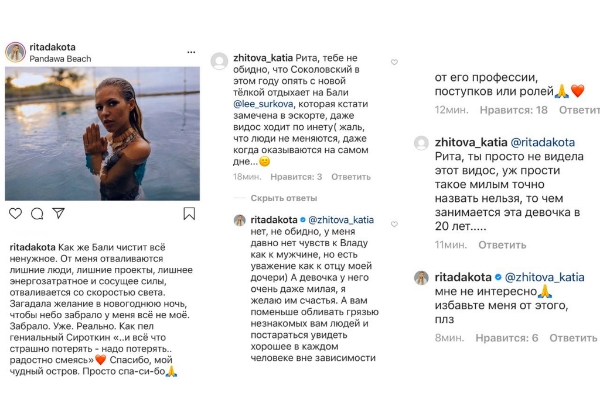
Task: Open the post photo of woman in water
Action: point(102,133)
